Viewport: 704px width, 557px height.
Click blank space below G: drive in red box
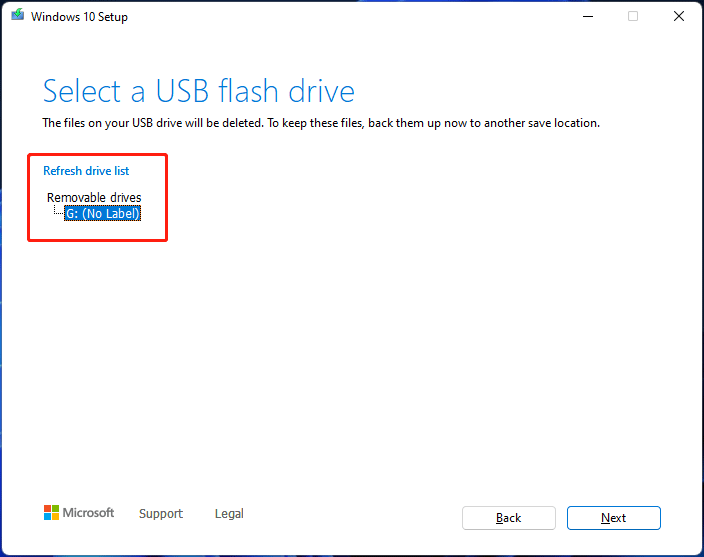(97, 230)
